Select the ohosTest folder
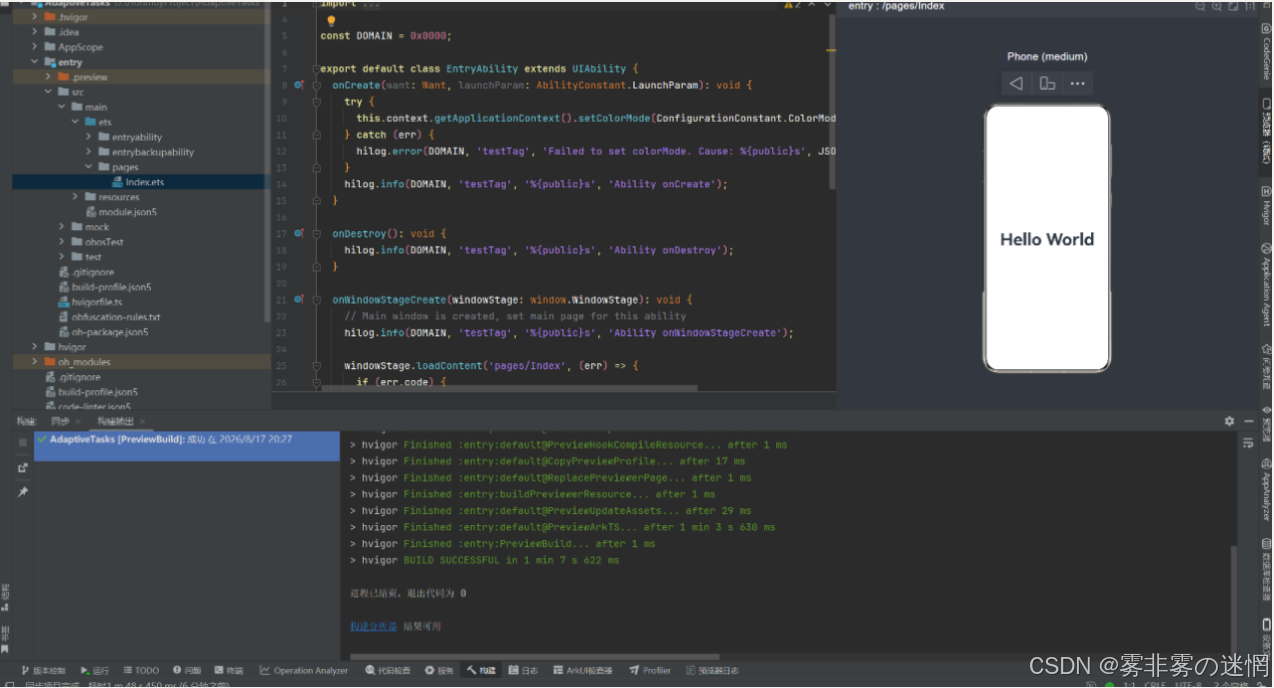This screenshot has width=1274, height=688. [x=97, y=242]
